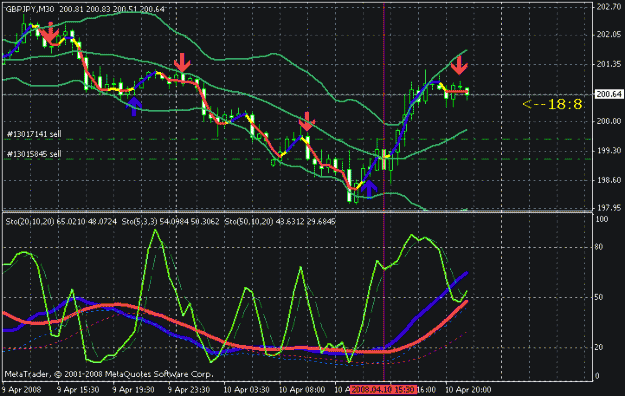The height and width of the screenshot is (396, 625).
Task: Click the "9 Apr 2008" time axis label
Action: click(x=21, y=390)
